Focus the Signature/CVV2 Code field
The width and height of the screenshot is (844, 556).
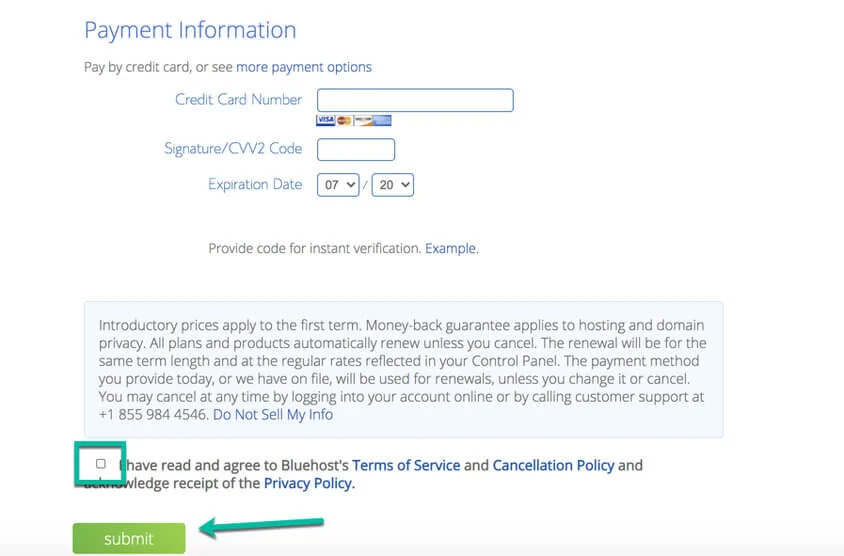pyautogui.click(x=356, y=150)
